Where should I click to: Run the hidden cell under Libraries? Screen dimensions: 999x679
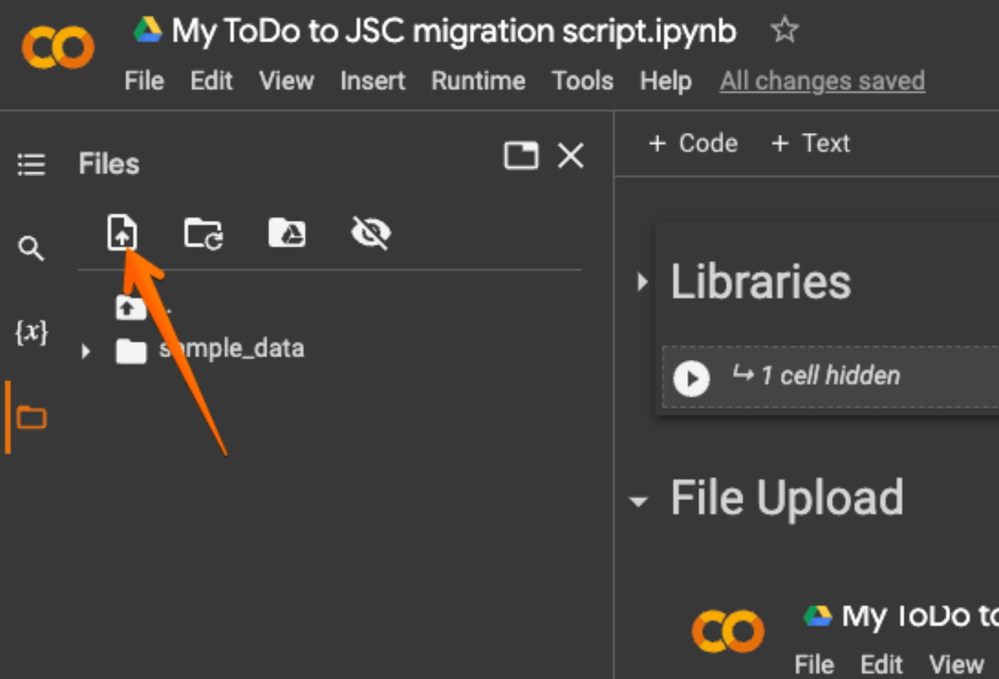tap(691, 378)
